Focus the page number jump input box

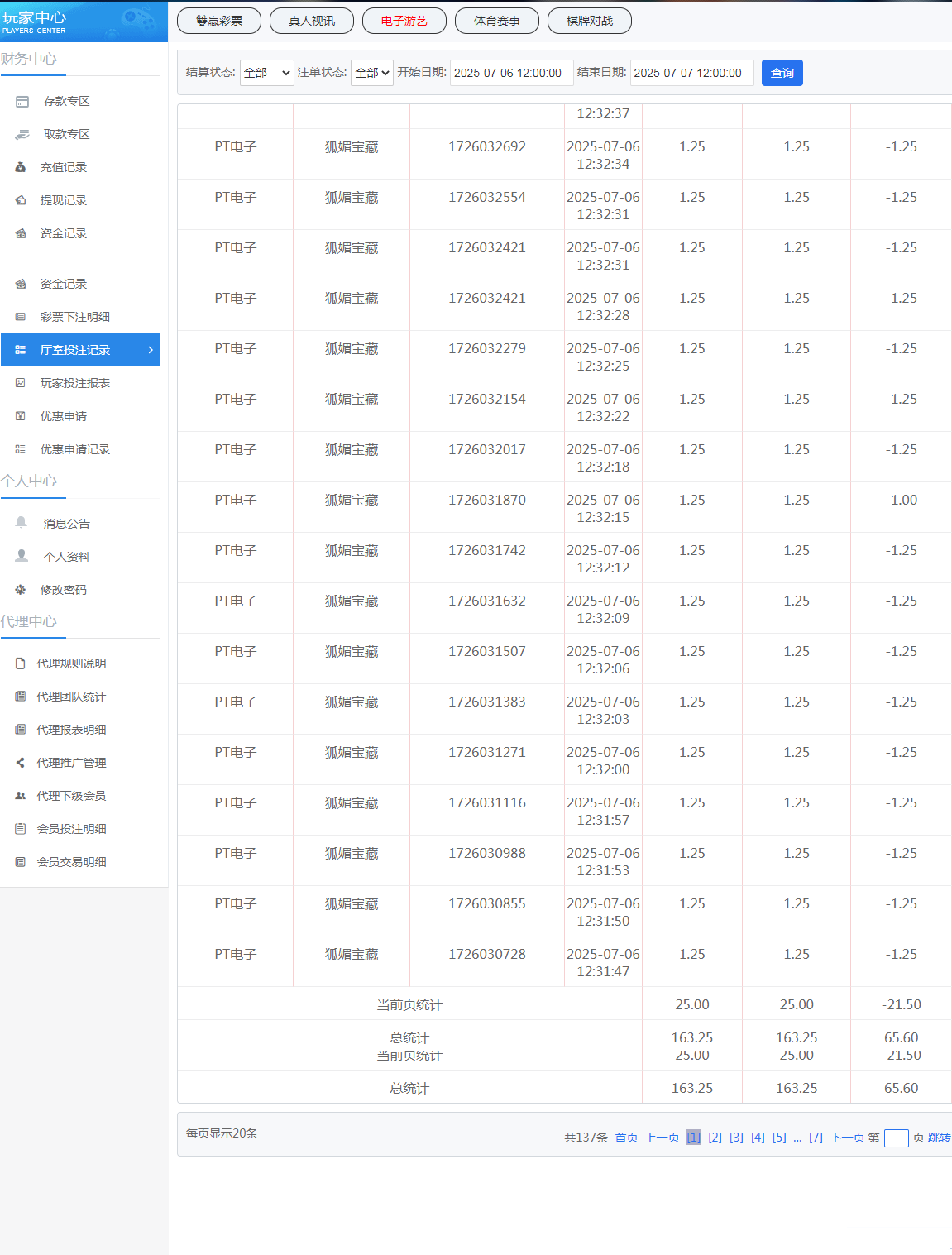click(x=896, y=1138)
